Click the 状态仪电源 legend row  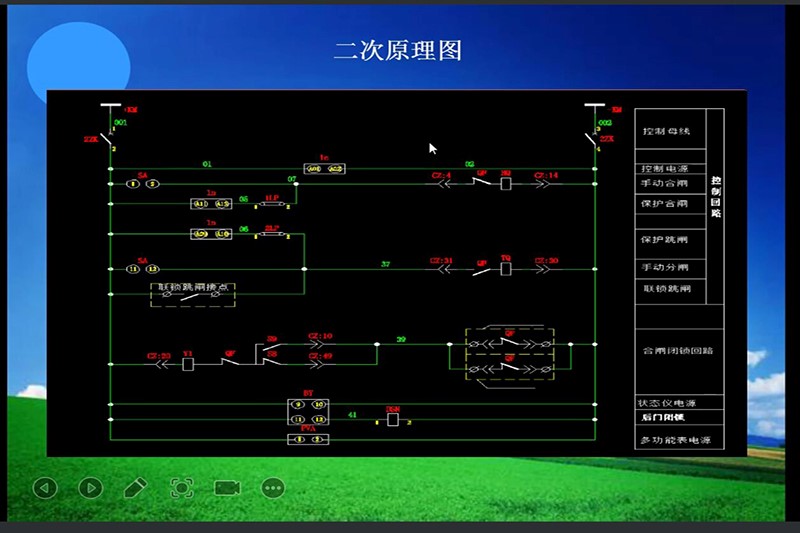pos(669,403)
